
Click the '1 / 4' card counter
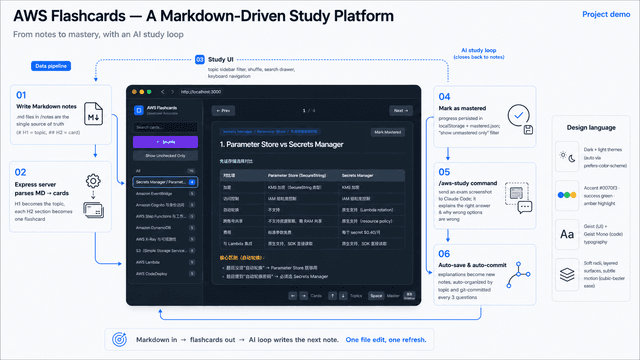(309, 111)
